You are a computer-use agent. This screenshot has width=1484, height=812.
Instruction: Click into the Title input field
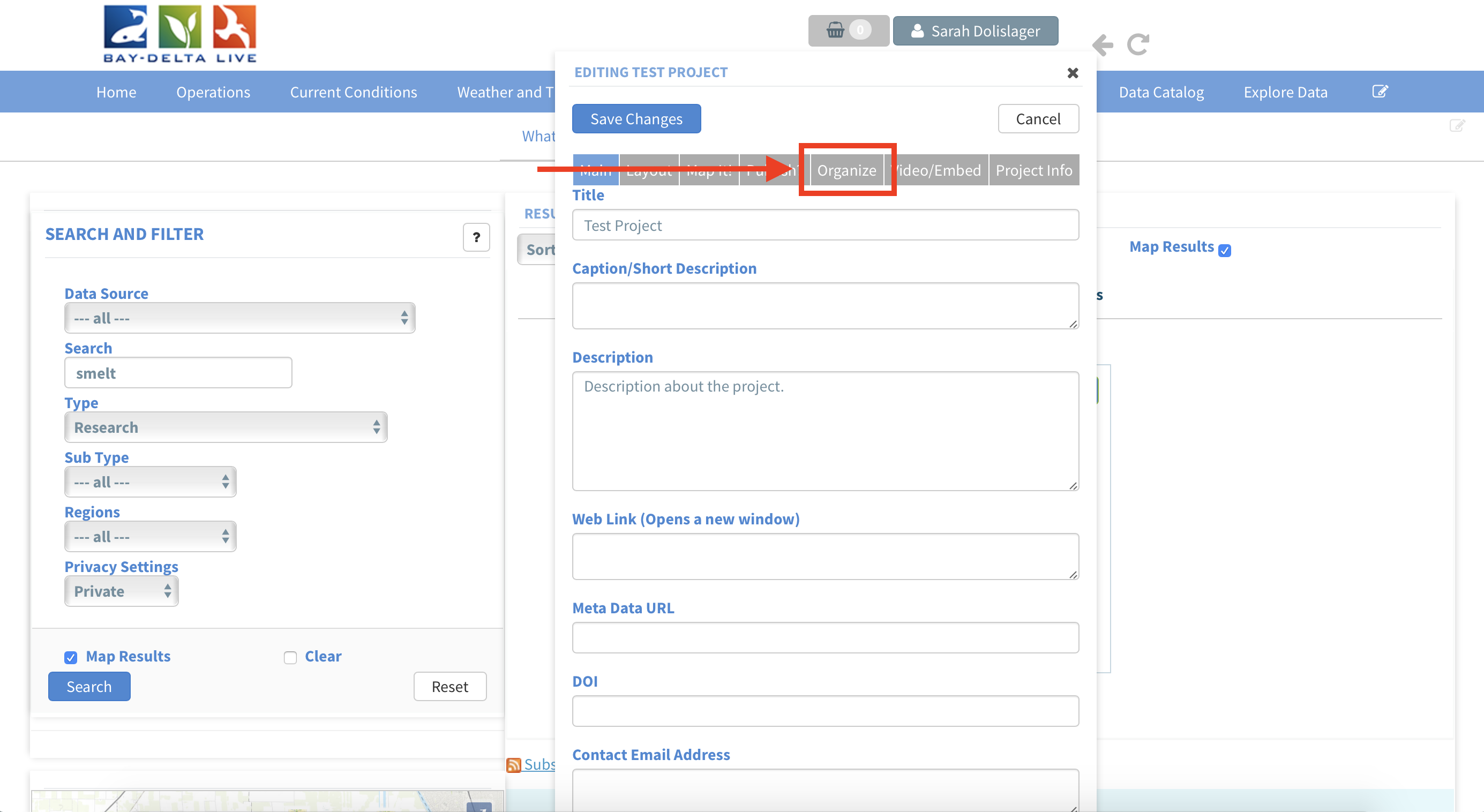825,225
